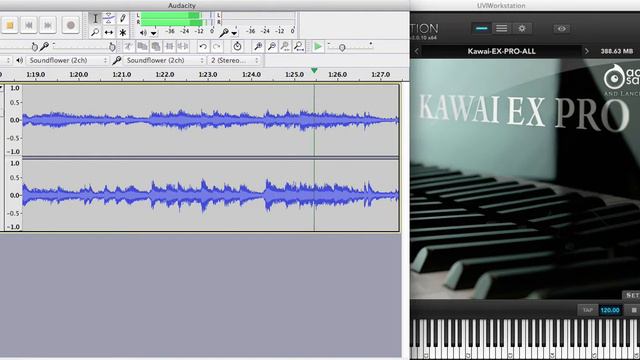Click the green playhead marker on the timeline

pos(314,71)
